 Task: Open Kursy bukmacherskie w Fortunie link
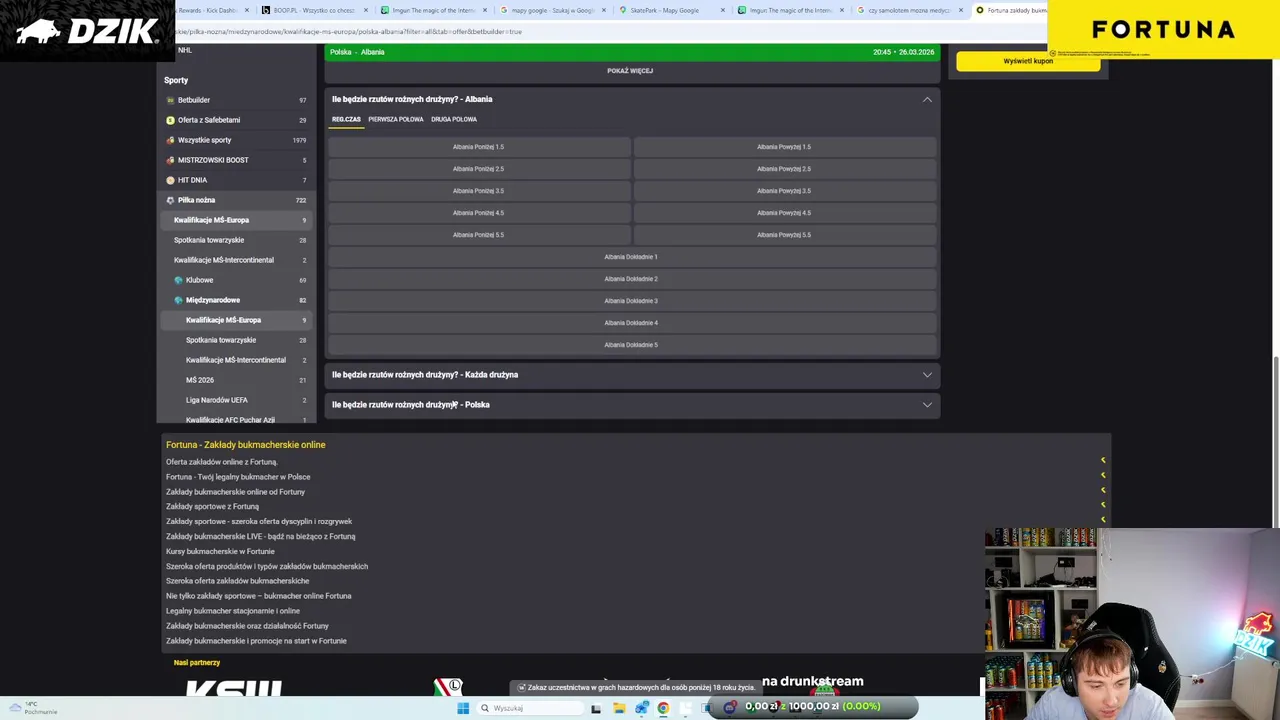coord(220,551)
